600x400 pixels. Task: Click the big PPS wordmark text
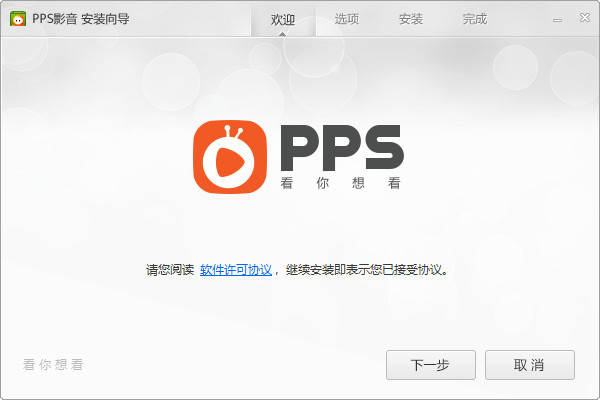342,147
